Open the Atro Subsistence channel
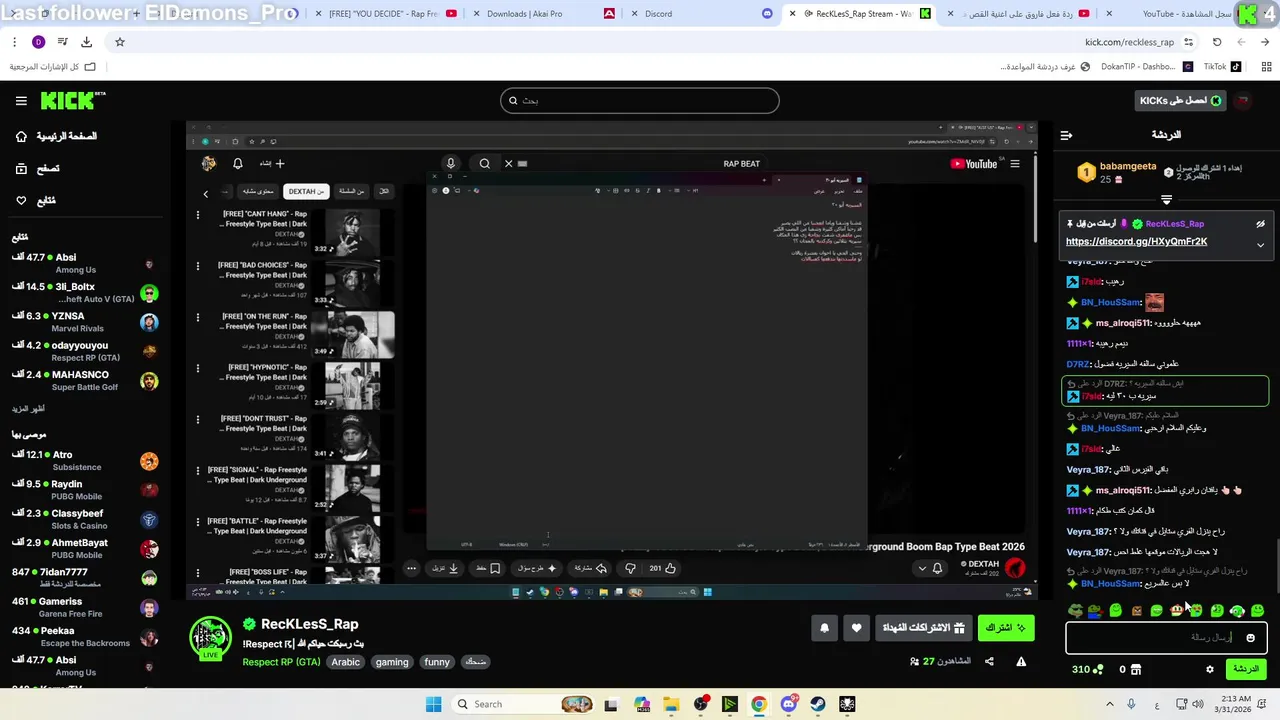This screenshot has width=1280, height=720. coord(85,461)
